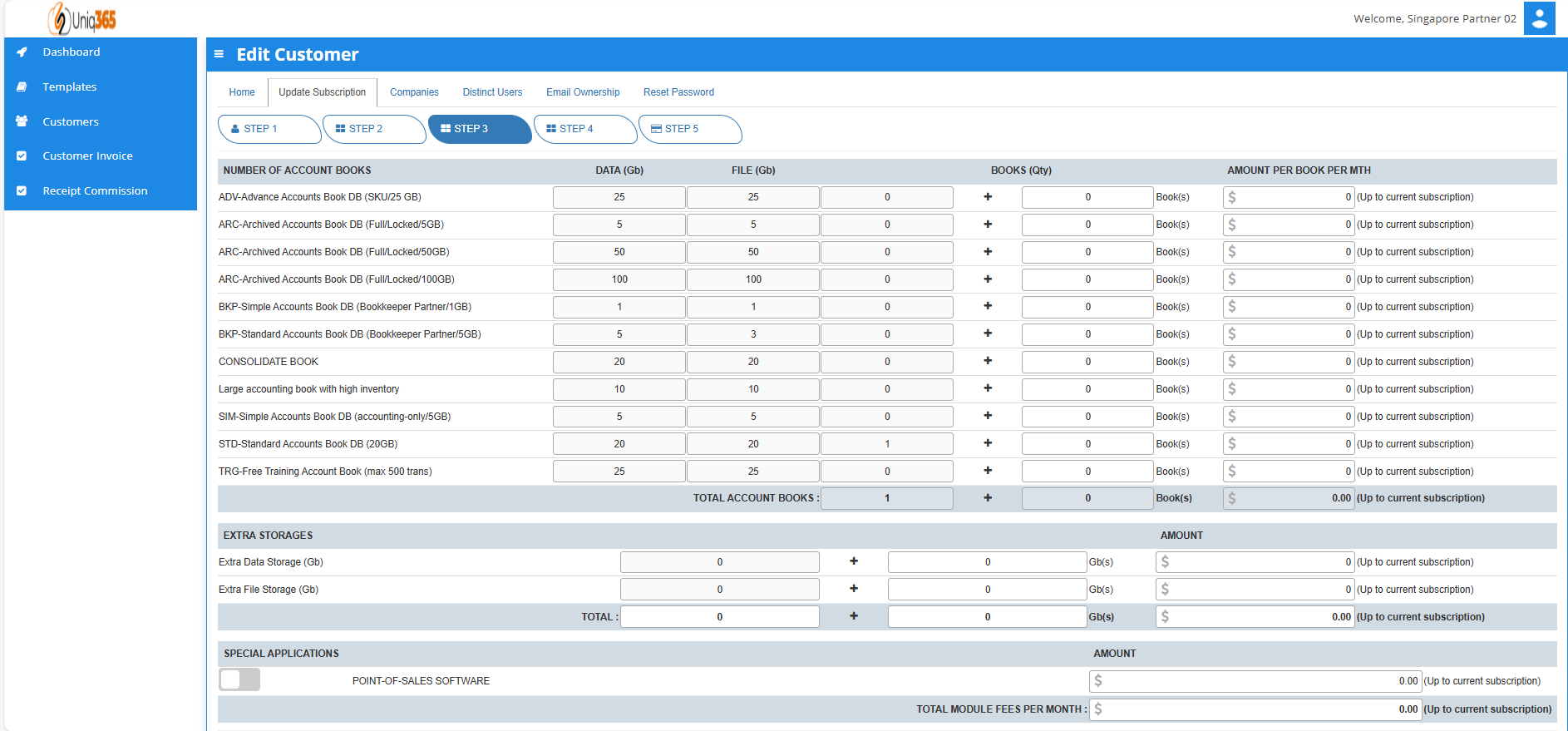Click the Uniq365 logo
This screenshot has width=1568, height=731.
tap(82, 18)
